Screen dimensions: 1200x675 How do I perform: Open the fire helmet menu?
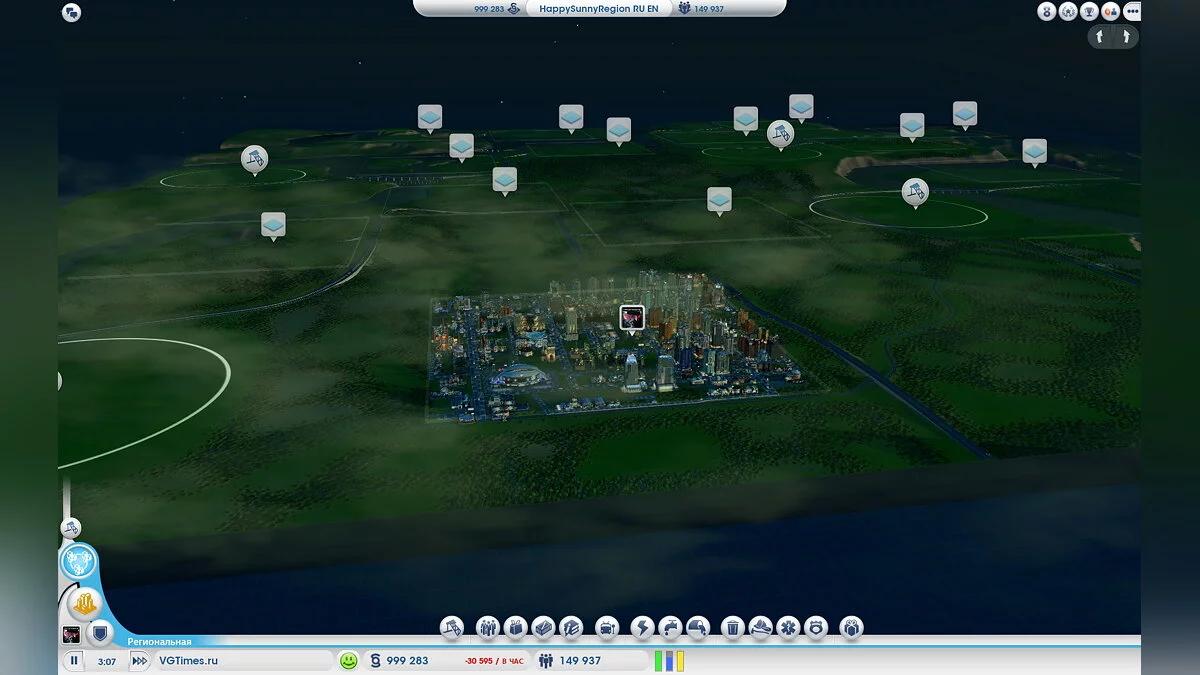point(761,628)
